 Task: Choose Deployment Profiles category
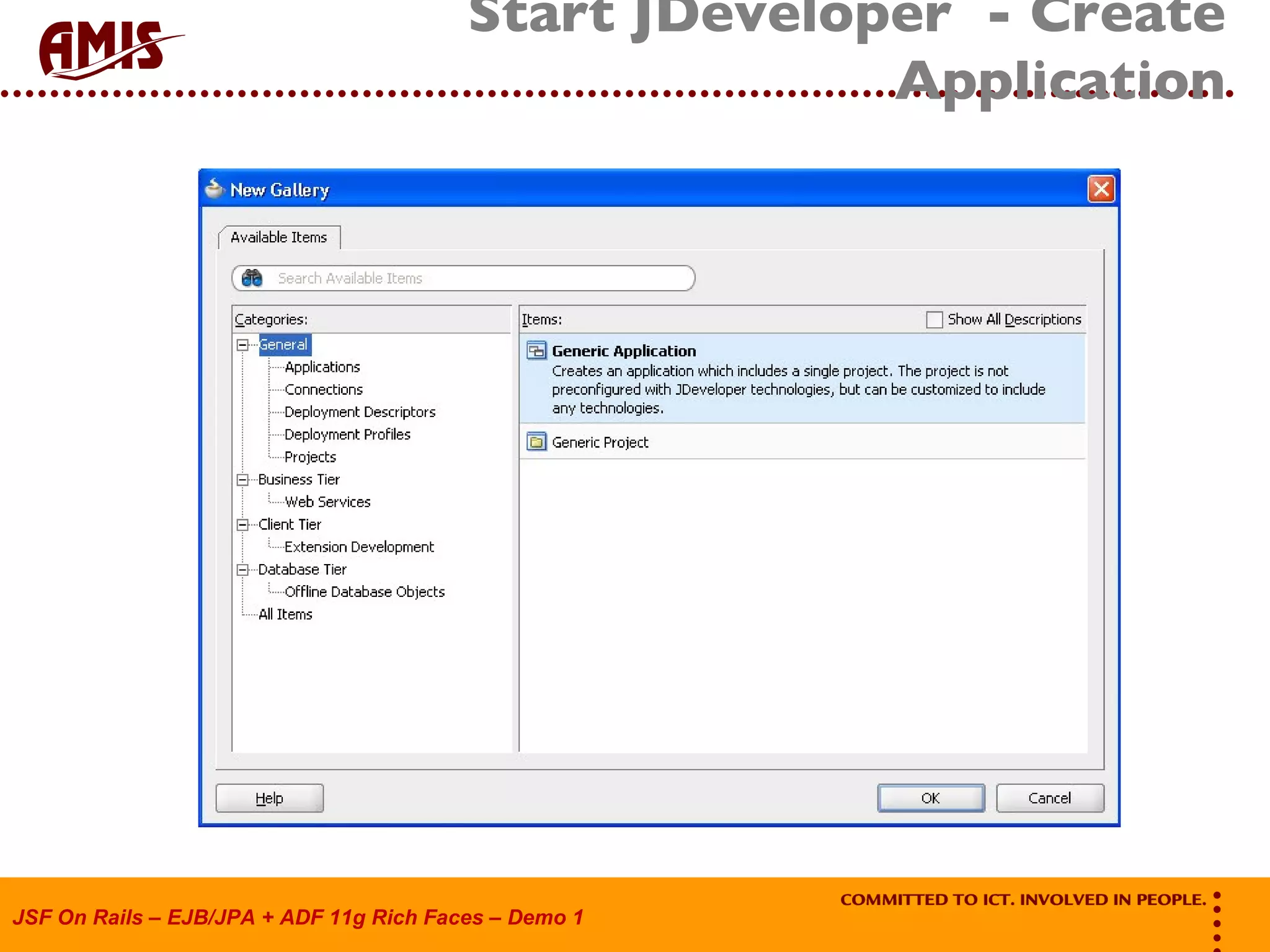point(348,434)
